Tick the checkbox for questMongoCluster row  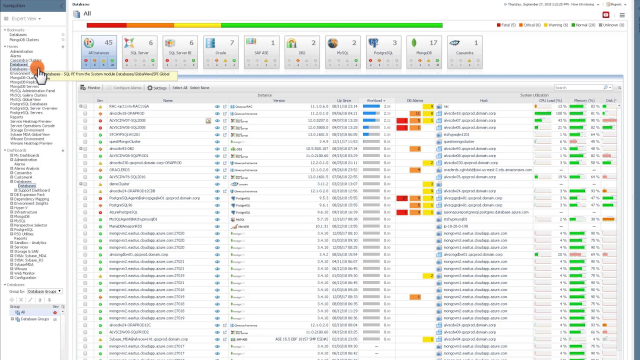point(85,142)
